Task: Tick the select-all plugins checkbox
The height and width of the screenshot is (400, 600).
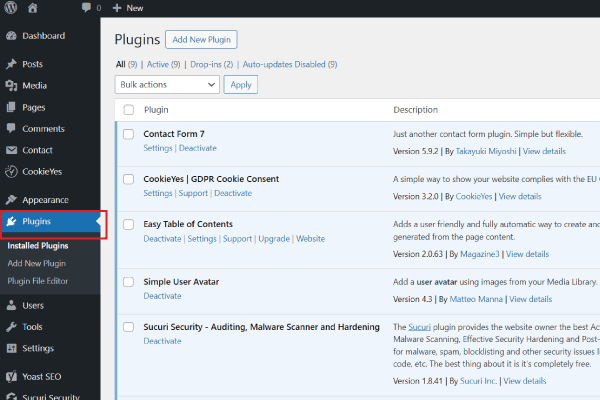Action: point(129,110)
